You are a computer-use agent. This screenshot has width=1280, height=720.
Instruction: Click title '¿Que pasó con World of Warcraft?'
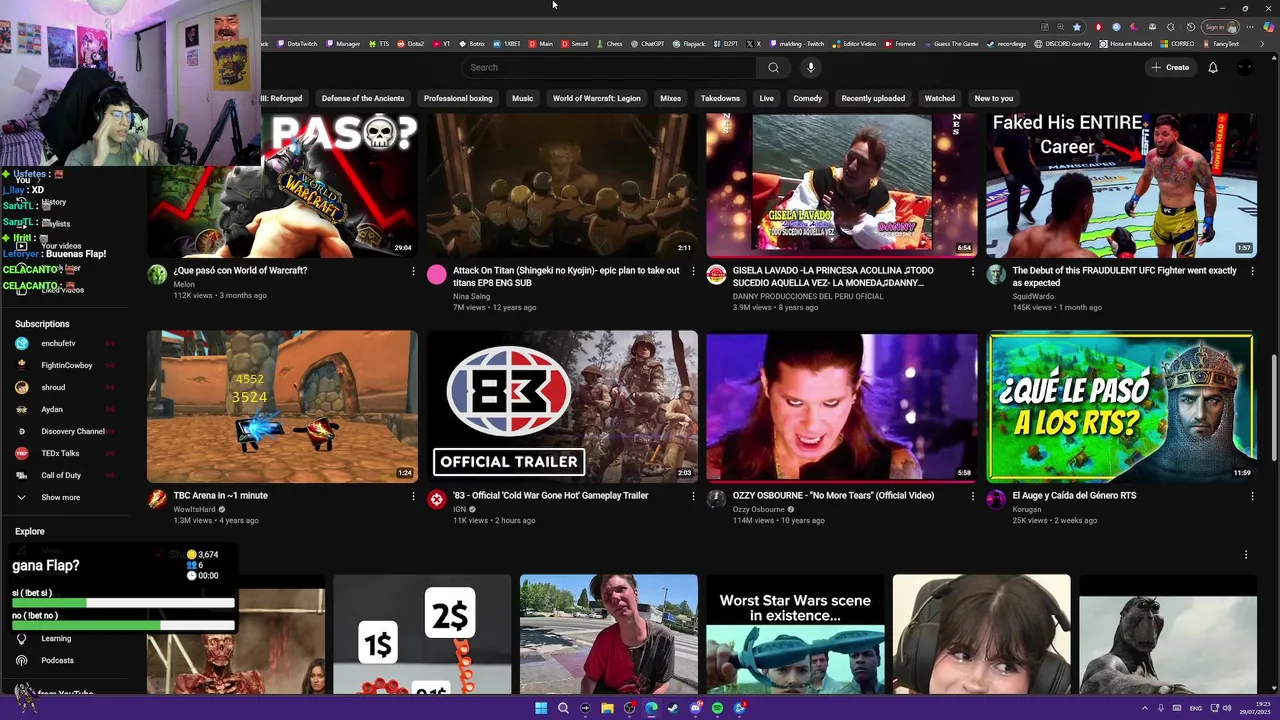coord(240,271)
